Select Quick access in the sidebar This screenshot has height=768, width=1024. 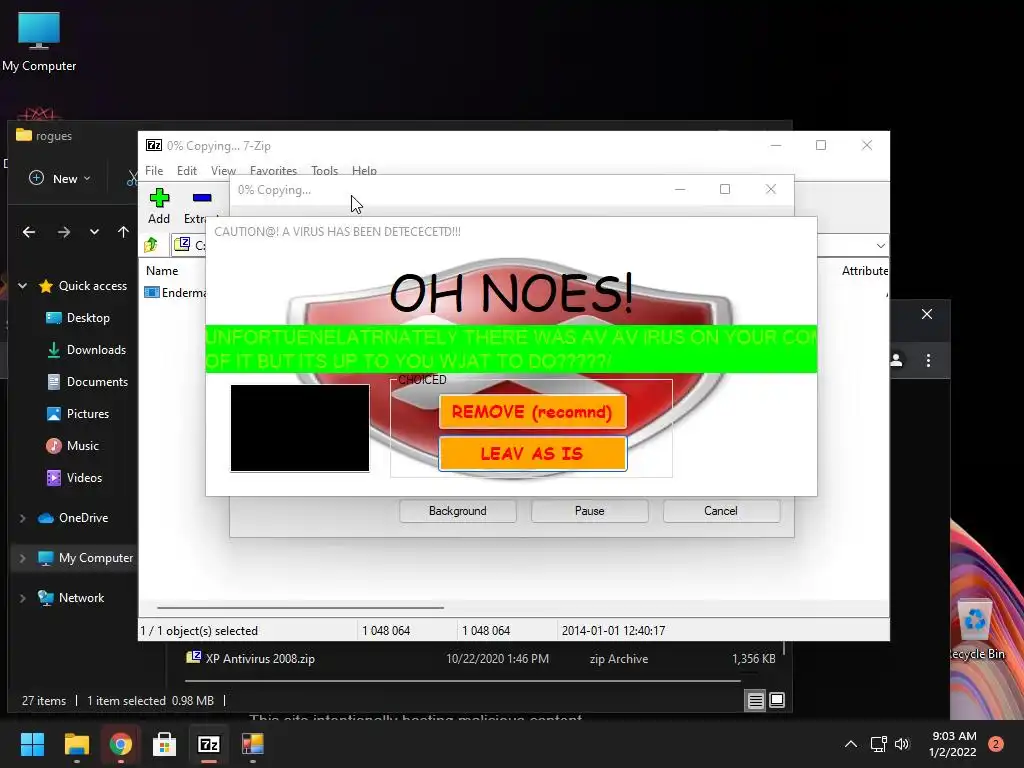click(x=83, y=285)
